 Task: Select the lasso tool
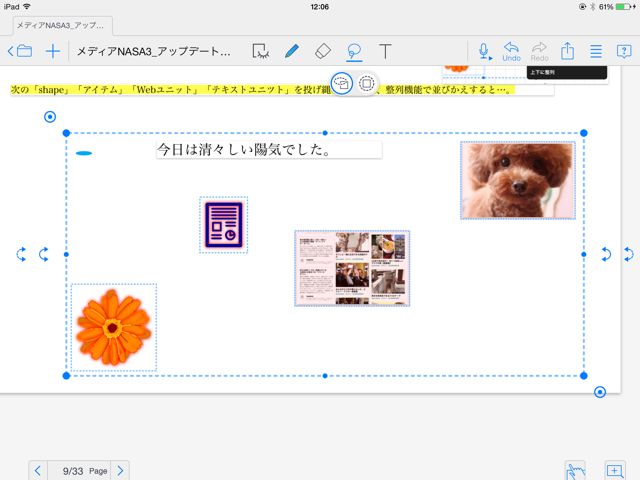[354, 52]
